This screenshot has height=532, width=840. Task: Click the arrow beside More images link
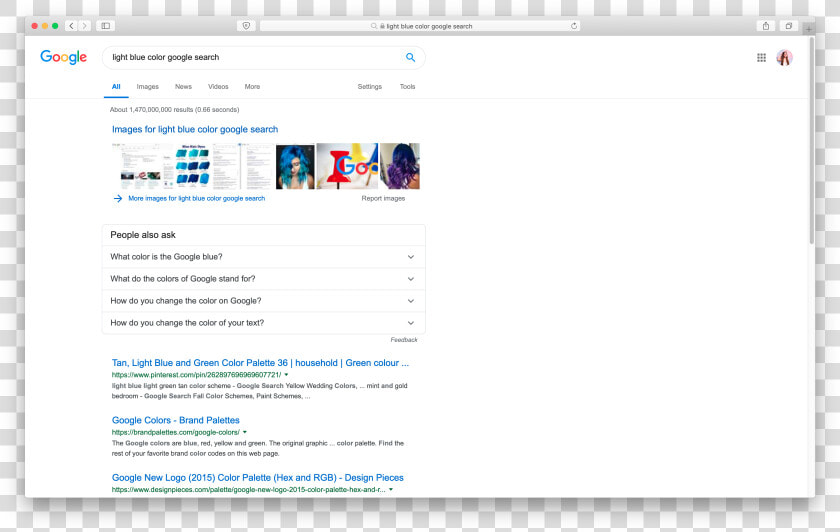click(x=118, y=198)
